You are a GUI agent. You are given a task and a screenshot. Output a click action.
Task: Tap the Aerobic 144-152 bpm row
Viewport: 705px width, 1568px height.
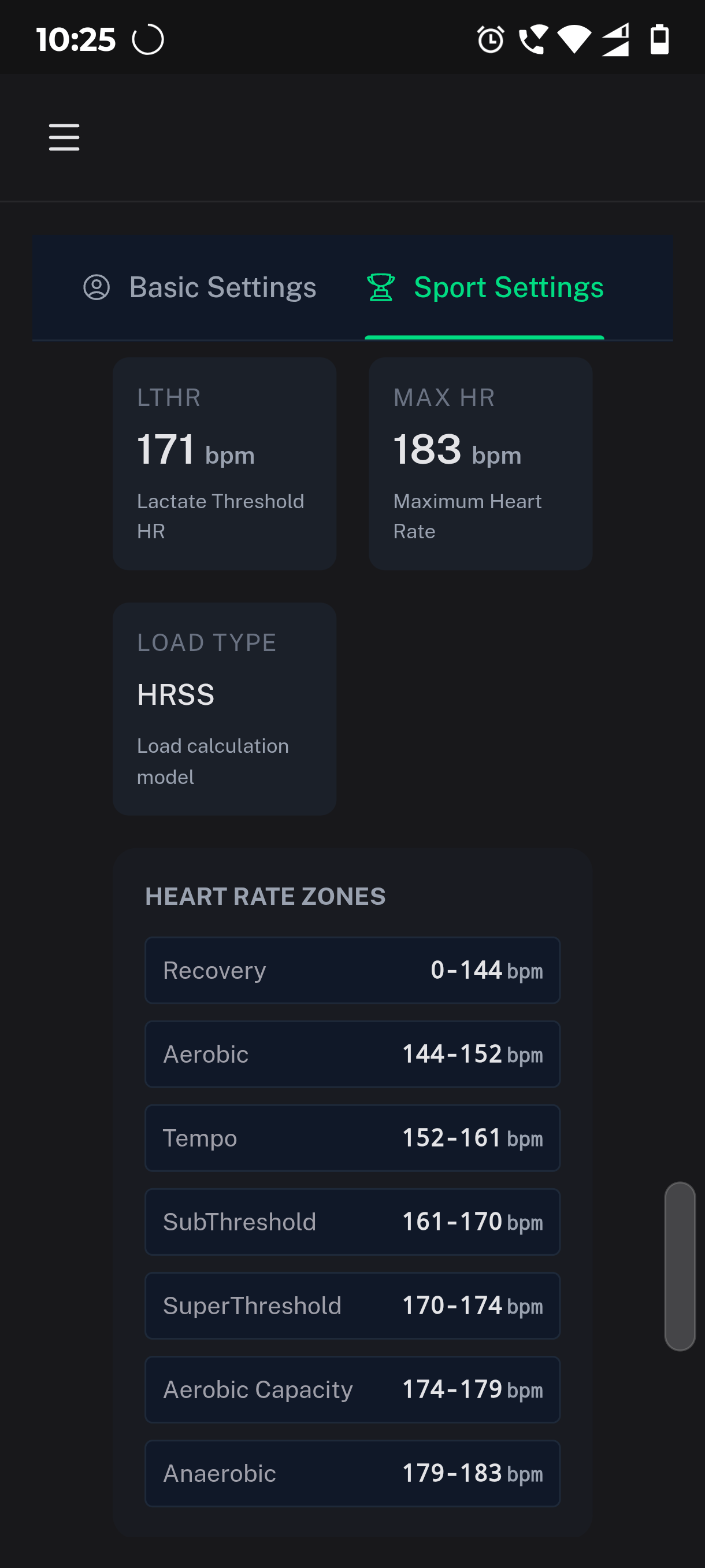click(352, 1054)
